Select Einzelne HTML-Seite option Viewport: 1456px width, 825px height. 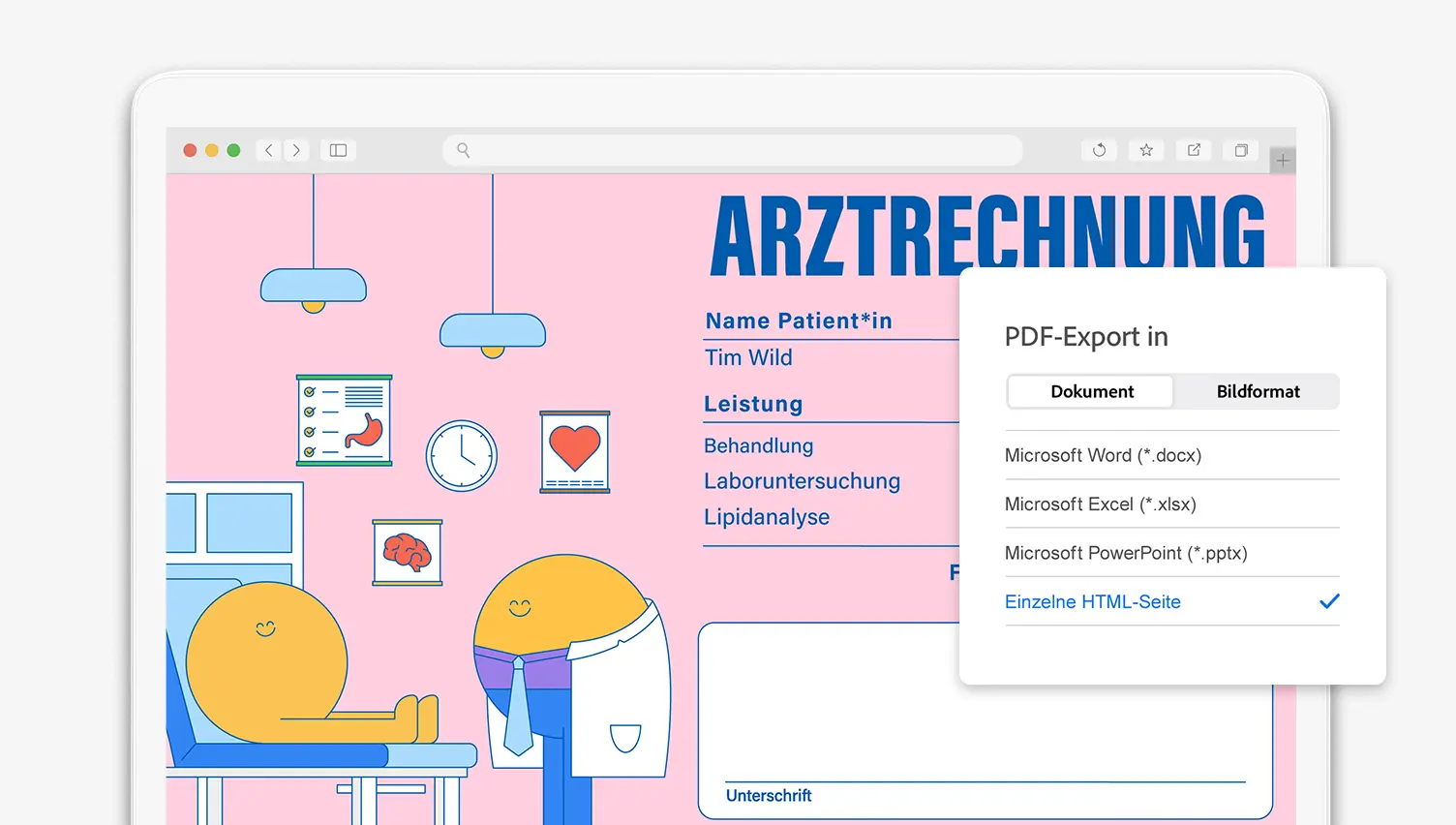1092,601
